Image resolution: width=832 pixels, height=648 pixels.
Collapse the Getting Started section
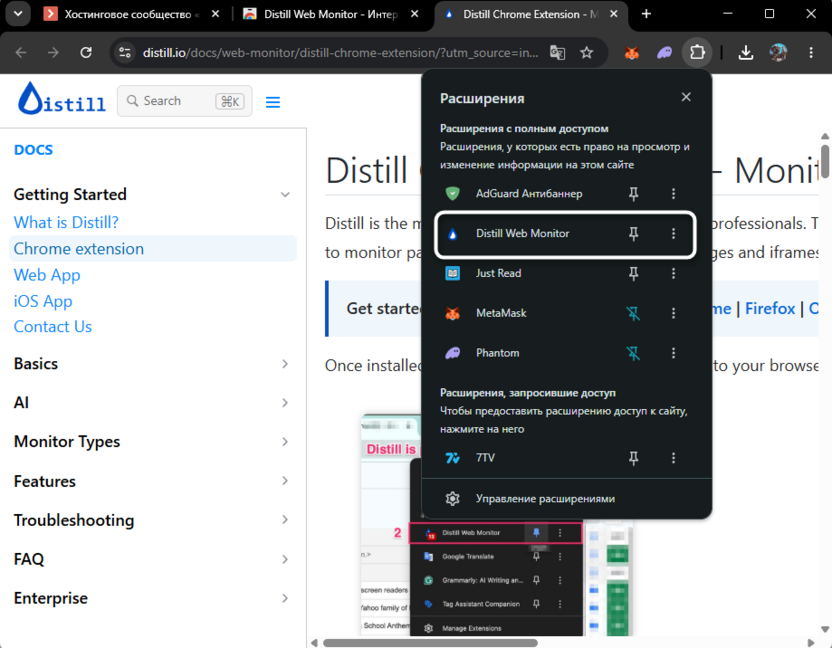tap(285, 195)
